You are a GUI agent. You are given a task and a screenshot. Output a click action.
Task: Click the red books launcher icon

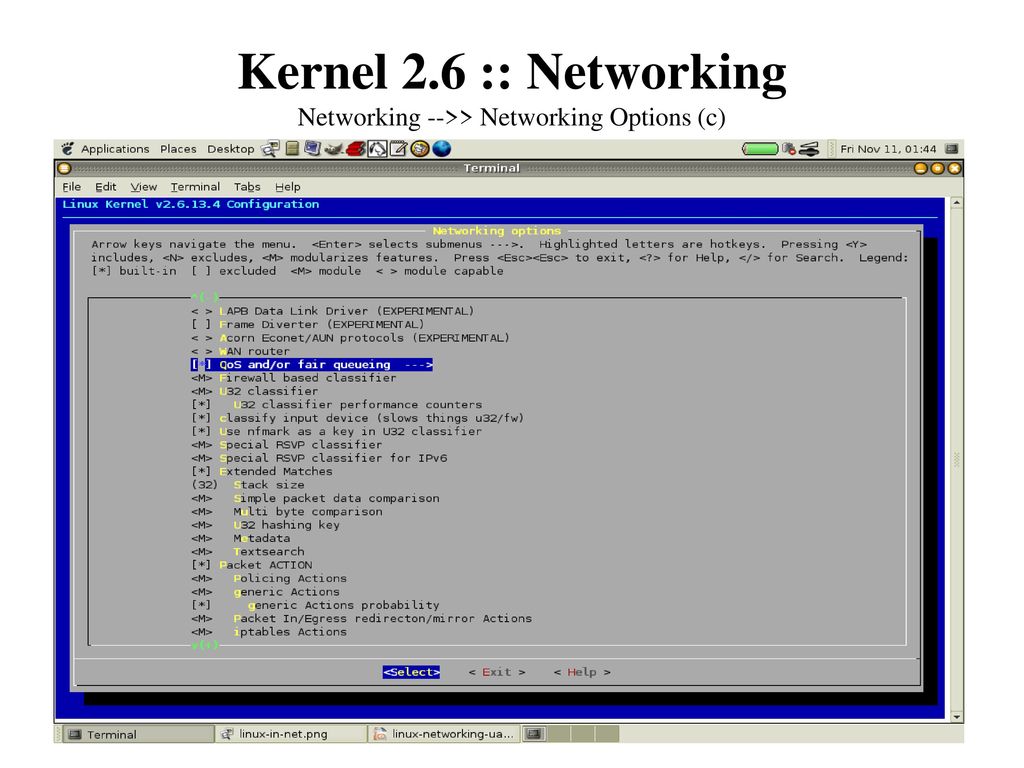pos(356,149)
